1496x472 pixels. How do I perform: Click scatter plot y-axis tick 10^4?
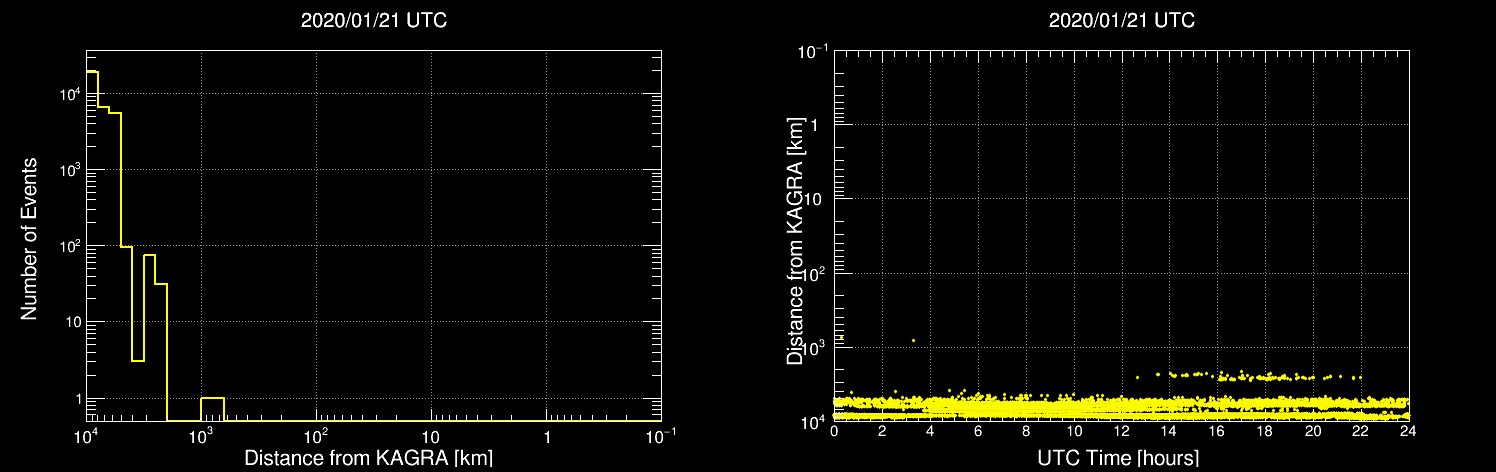tap(814, 421)
